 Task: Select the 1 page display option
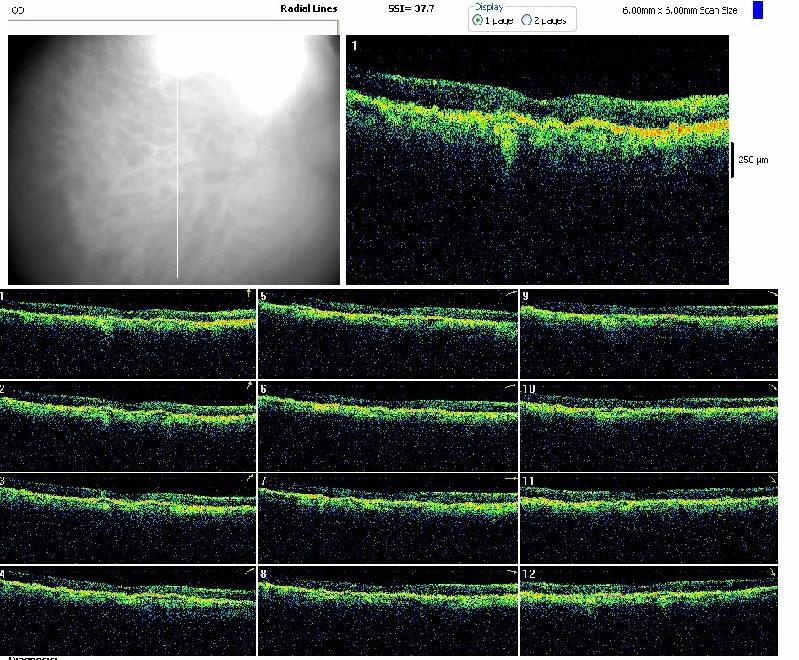click(478, 20)
